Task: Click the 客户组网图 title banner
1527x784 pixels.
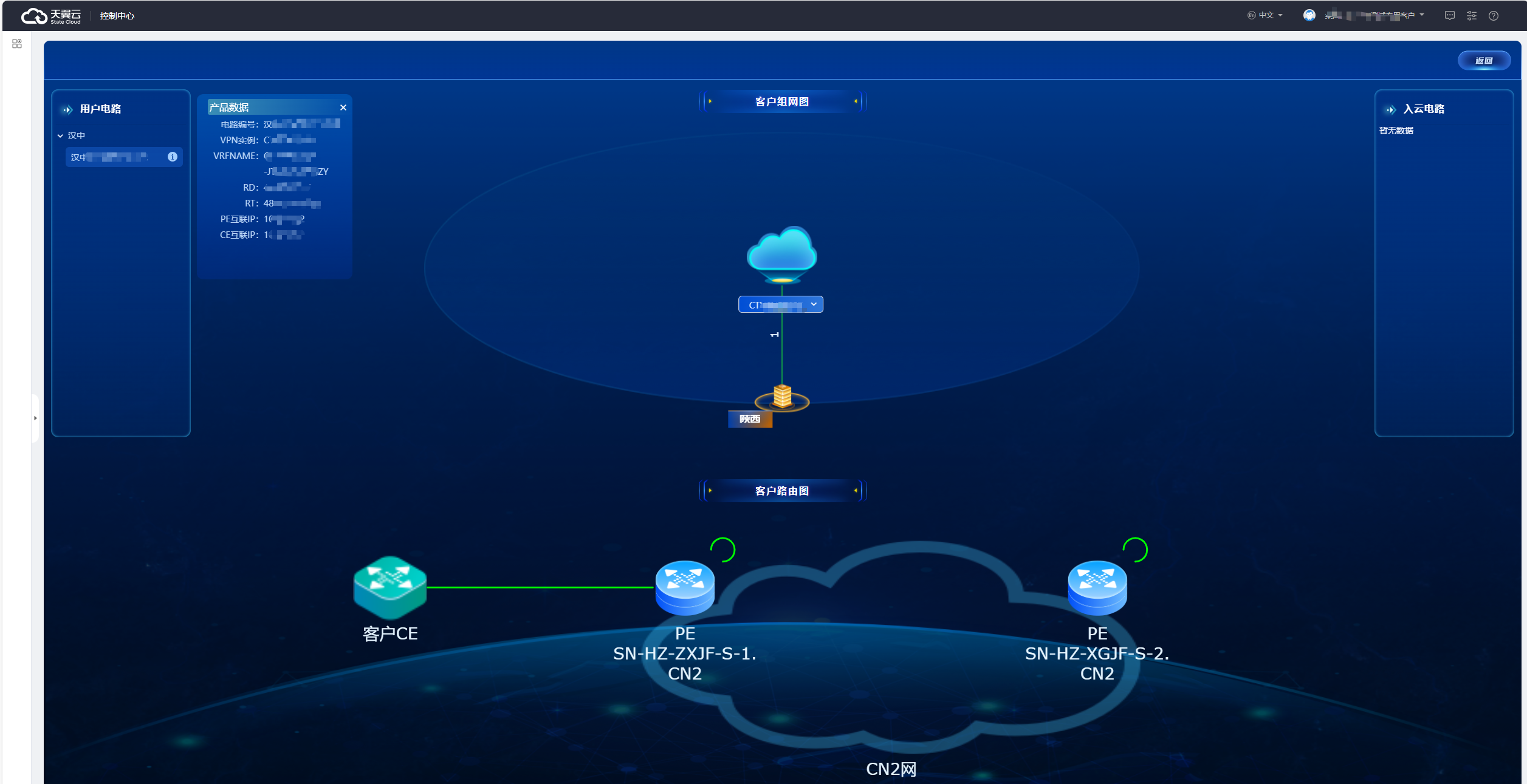Action: pos(782,101)
